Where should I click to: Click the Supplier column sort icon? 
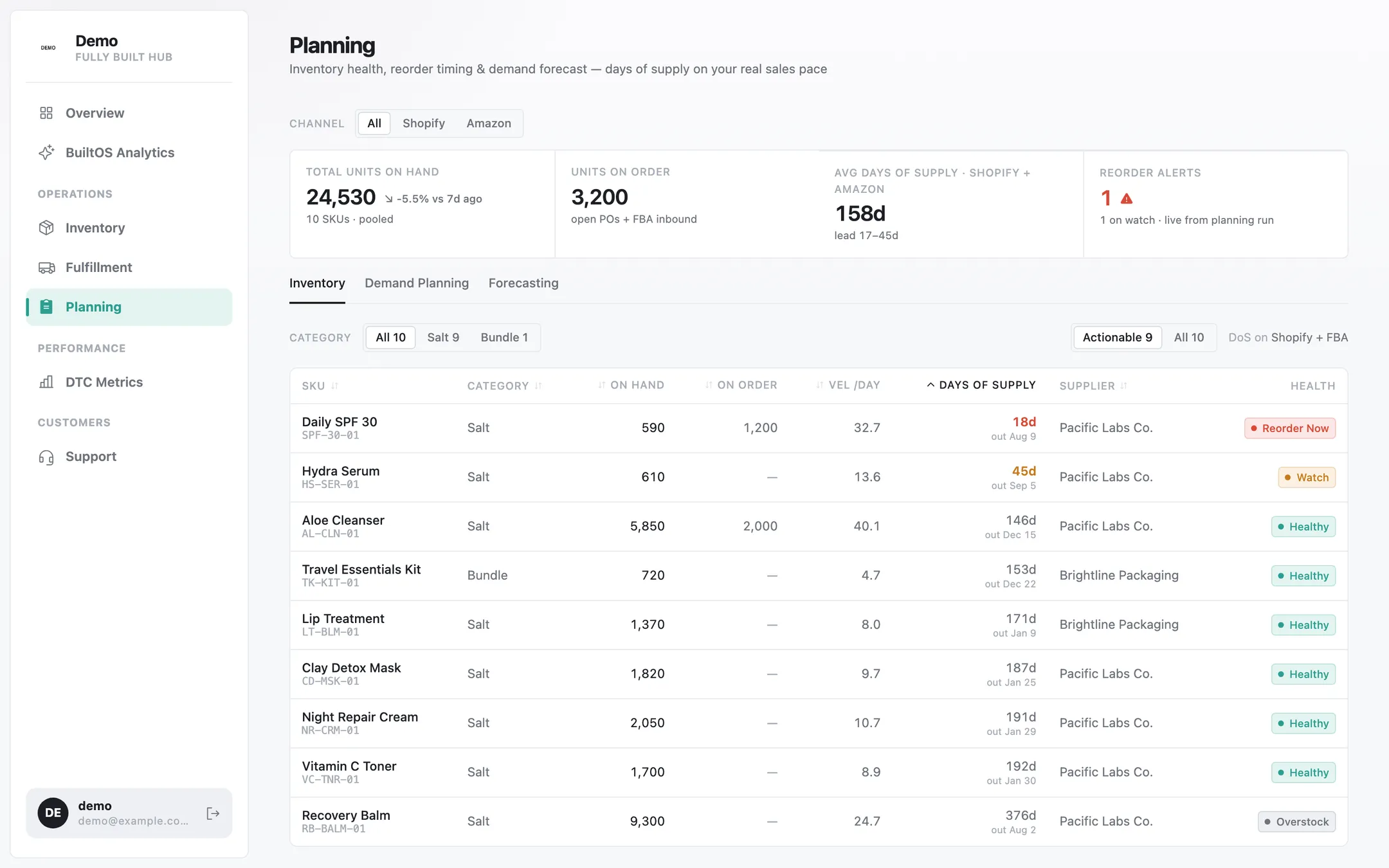(1124, 386)
